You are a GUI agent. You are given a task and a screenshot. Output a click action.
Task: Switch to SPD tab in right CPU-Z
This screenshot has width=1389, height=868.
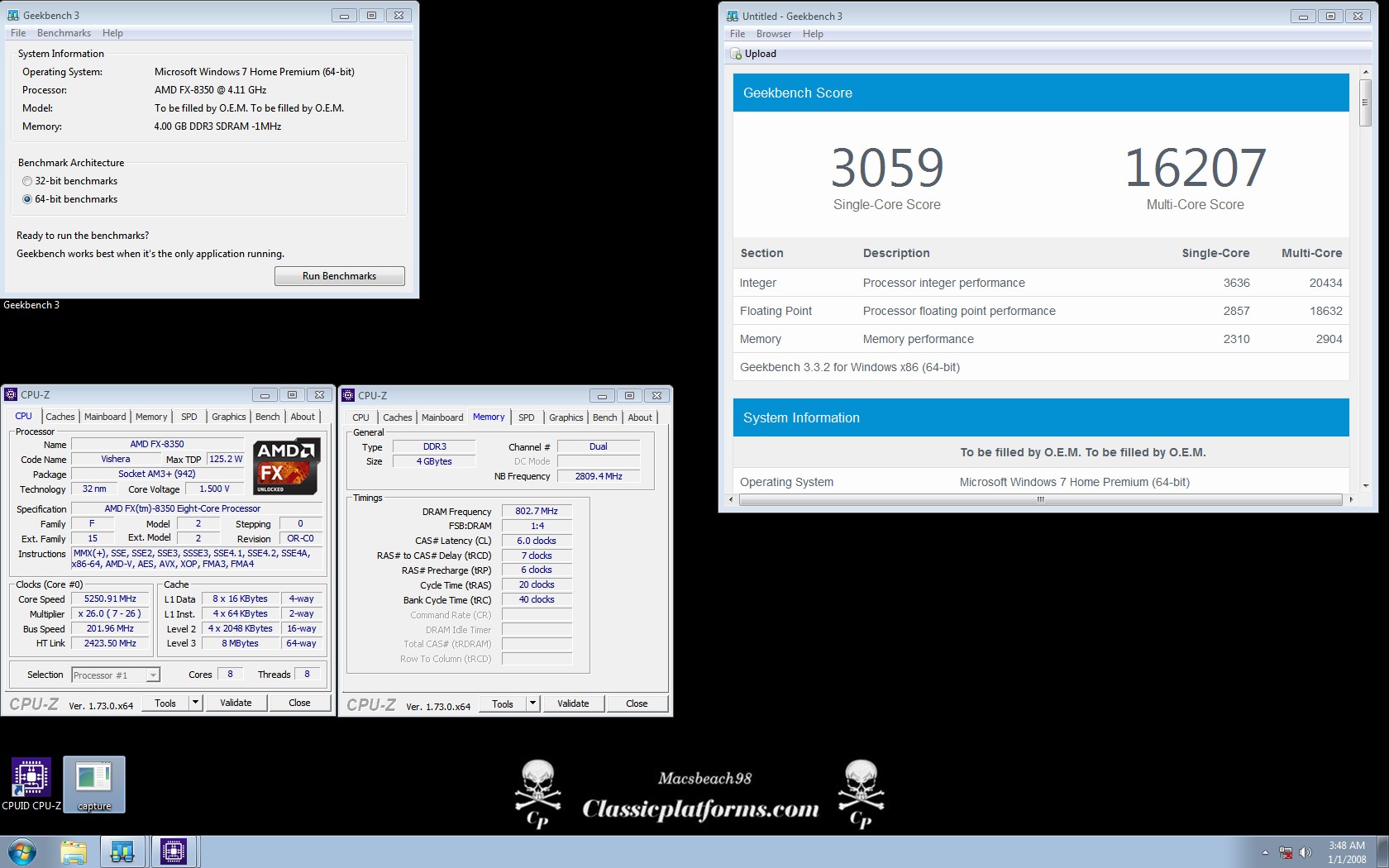(x=526, y=417)
